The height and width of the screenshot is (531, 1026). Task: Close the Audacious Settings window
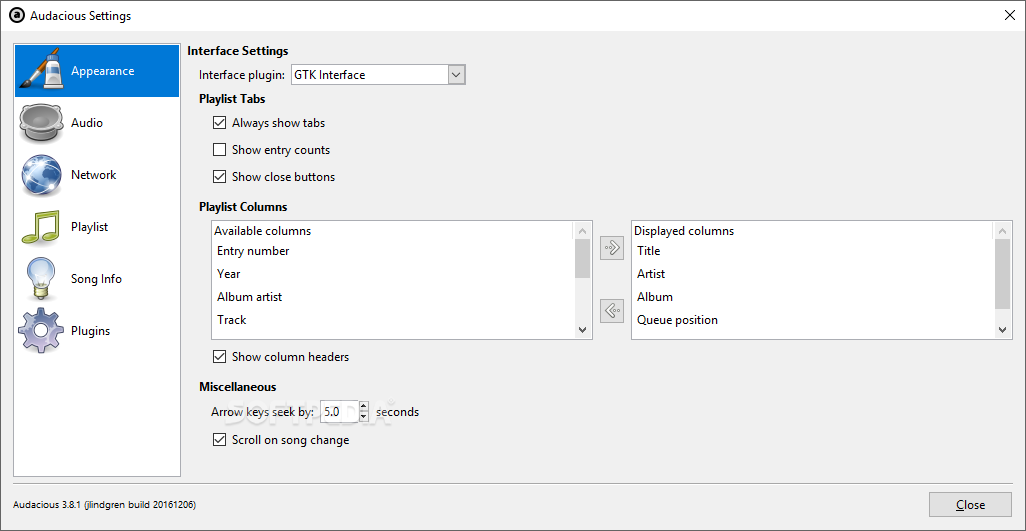point(1010,16)
